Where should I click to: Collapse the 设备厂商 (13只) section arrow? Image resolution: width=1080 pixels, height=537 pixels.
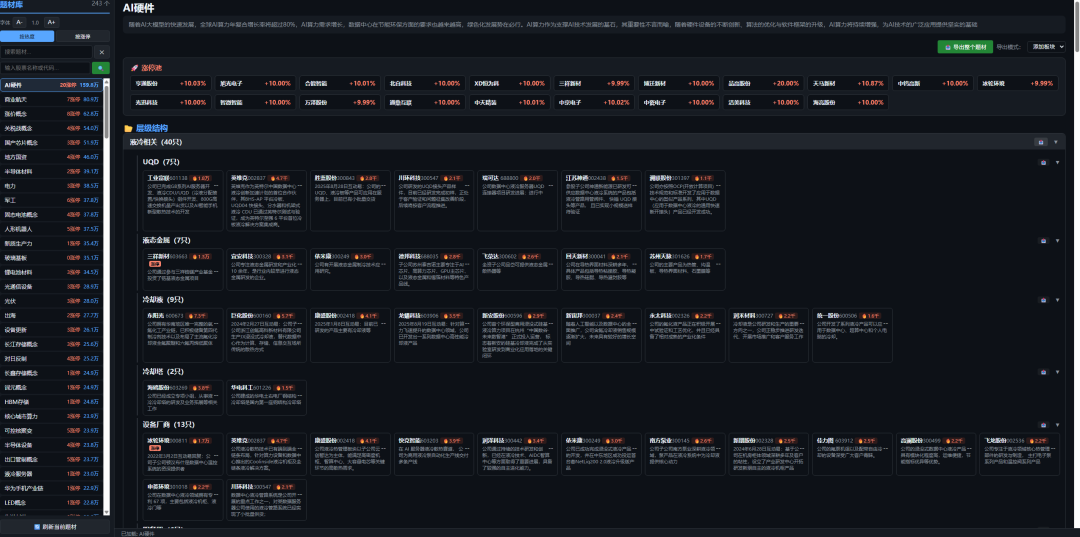[x=1058, y=424]
